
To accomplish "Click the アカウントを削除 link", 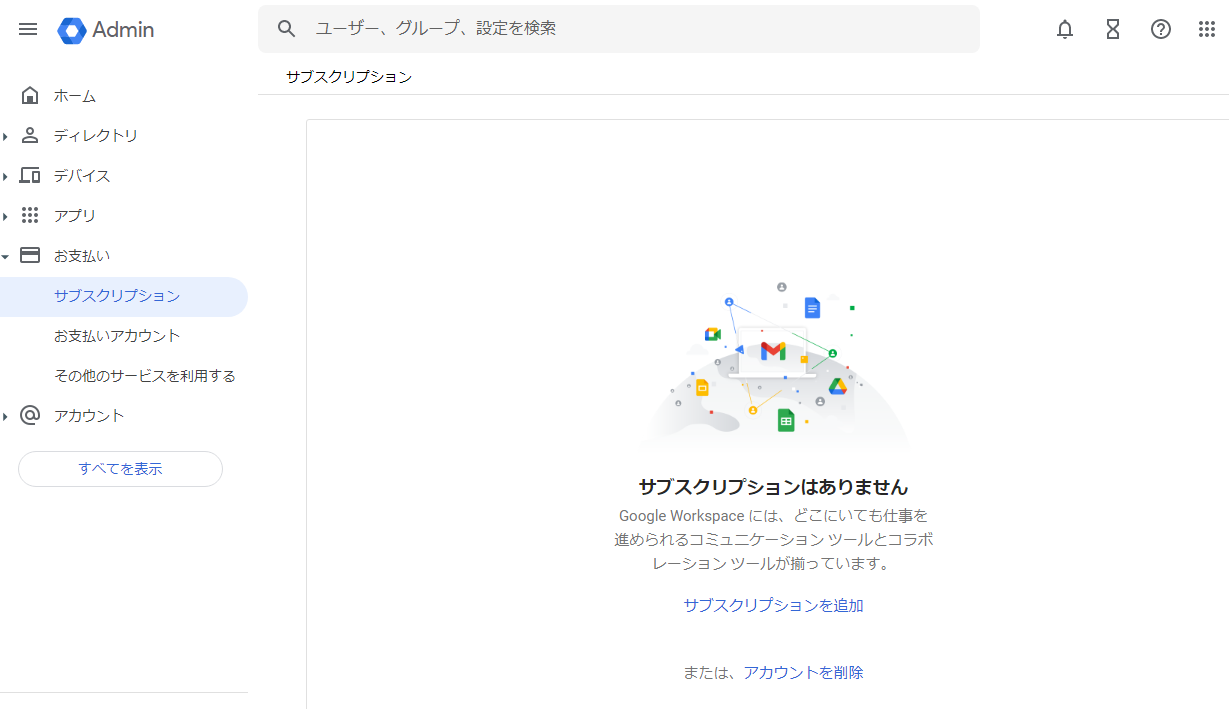I will pyautogui.click(x=803, y=672).
